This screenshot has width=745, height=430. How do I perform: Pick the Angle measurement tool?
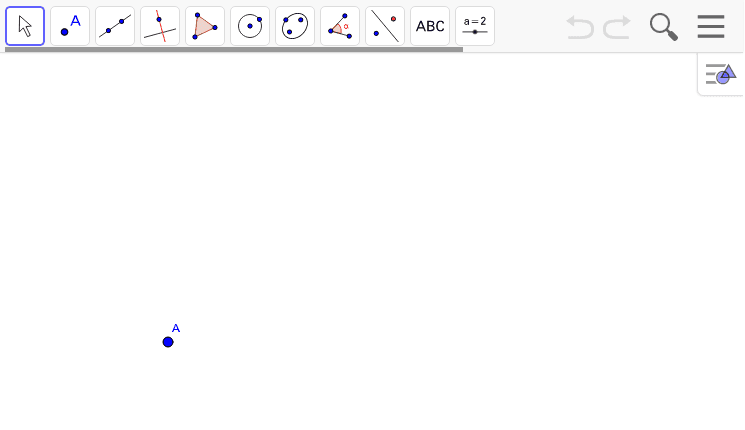click(340, 26)
